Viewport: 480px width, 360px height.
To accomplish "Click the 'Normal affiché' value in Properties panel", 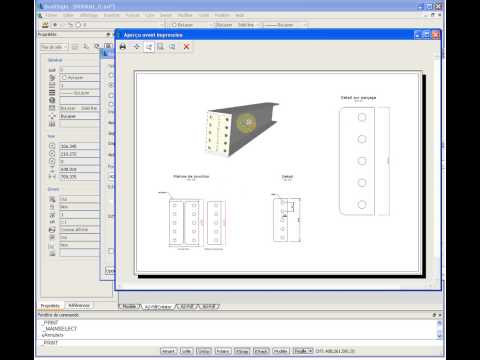I will coord(79,230).
